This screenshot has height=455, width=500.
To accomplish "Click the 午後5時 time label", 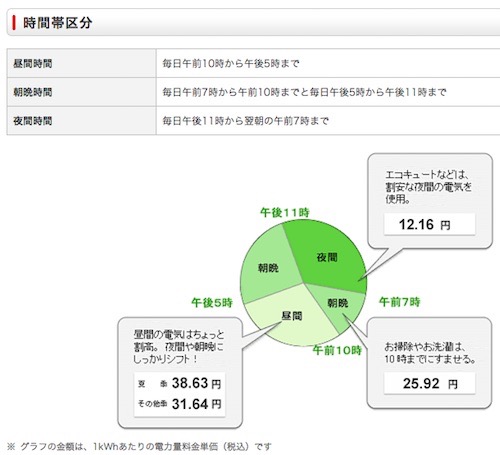I will pos(212,303).
